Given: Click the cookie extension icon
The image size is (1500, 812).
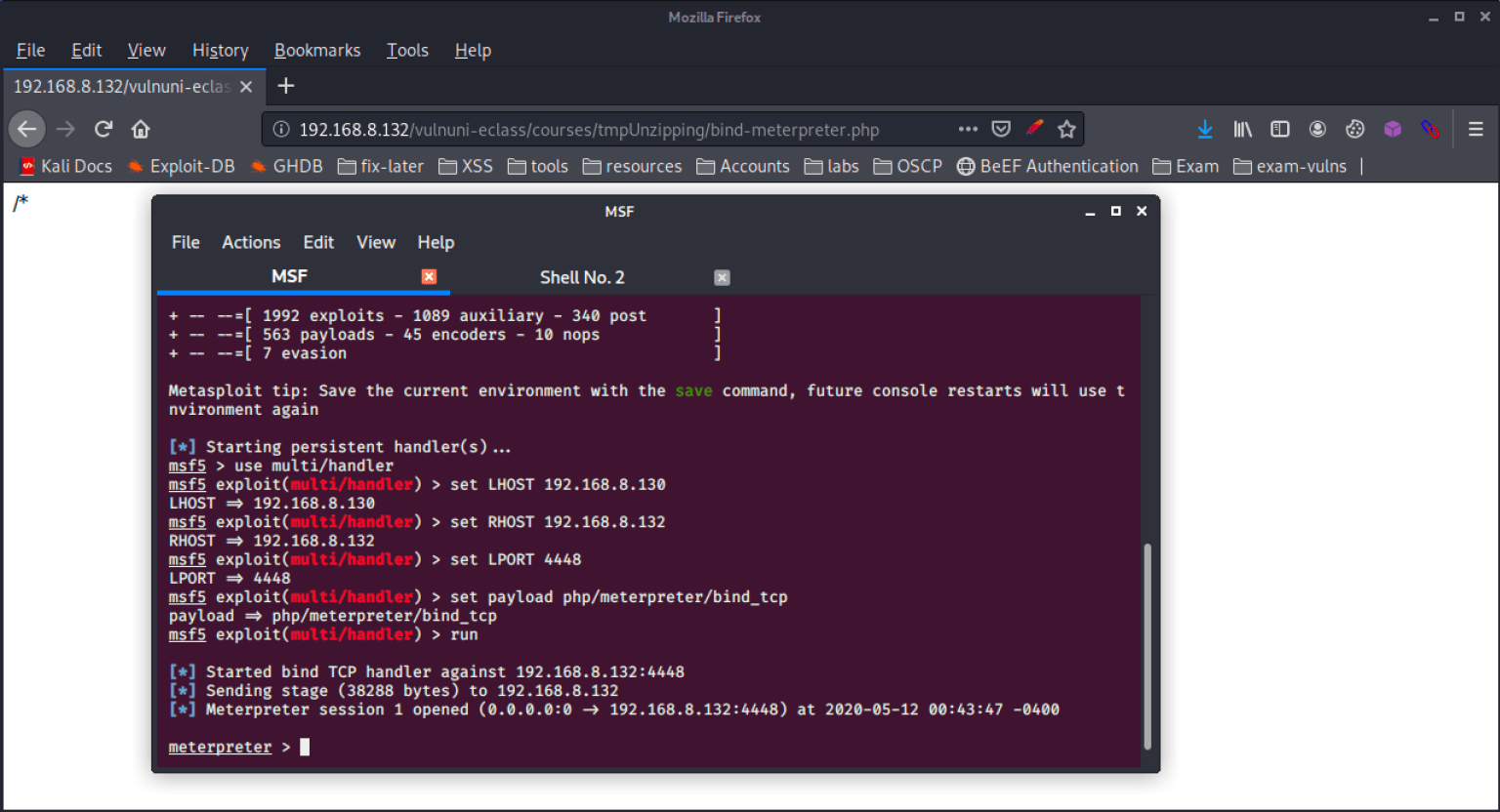Looking at the screenshot, I should click(x=1354, y=129).
